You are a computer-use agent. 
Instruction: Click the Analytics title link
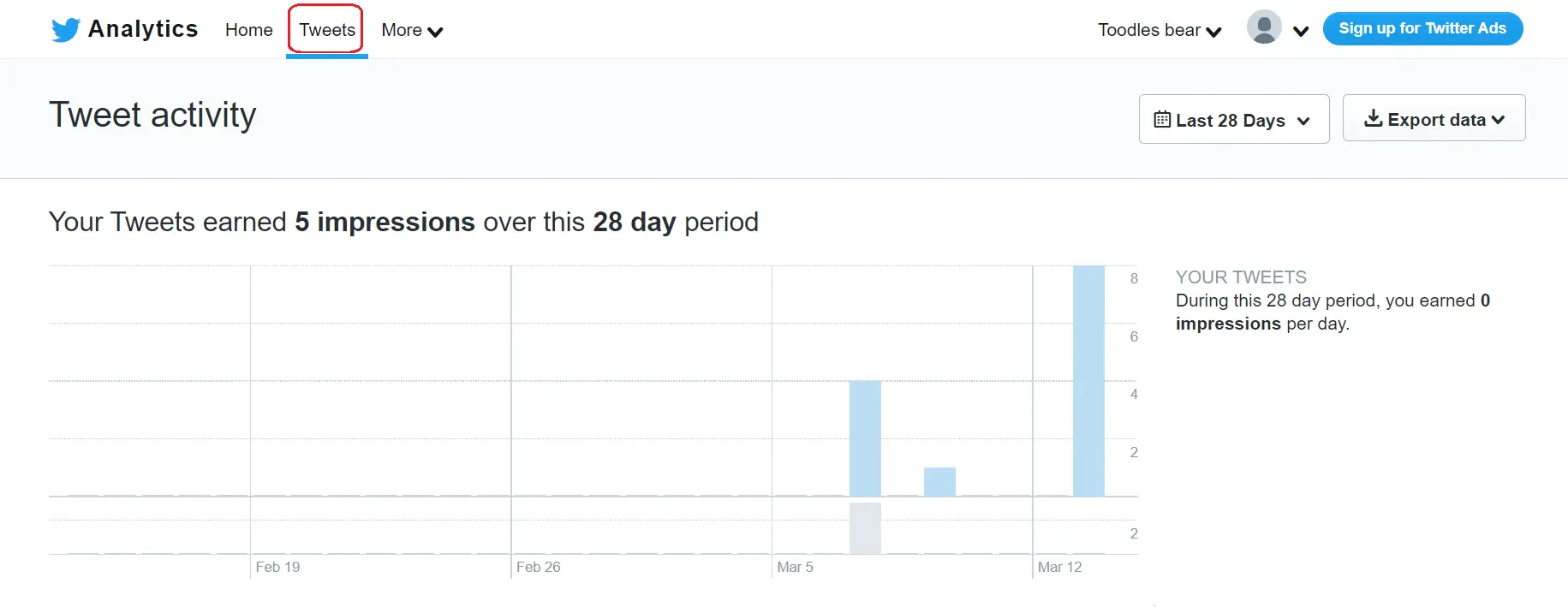pos(143,29)
